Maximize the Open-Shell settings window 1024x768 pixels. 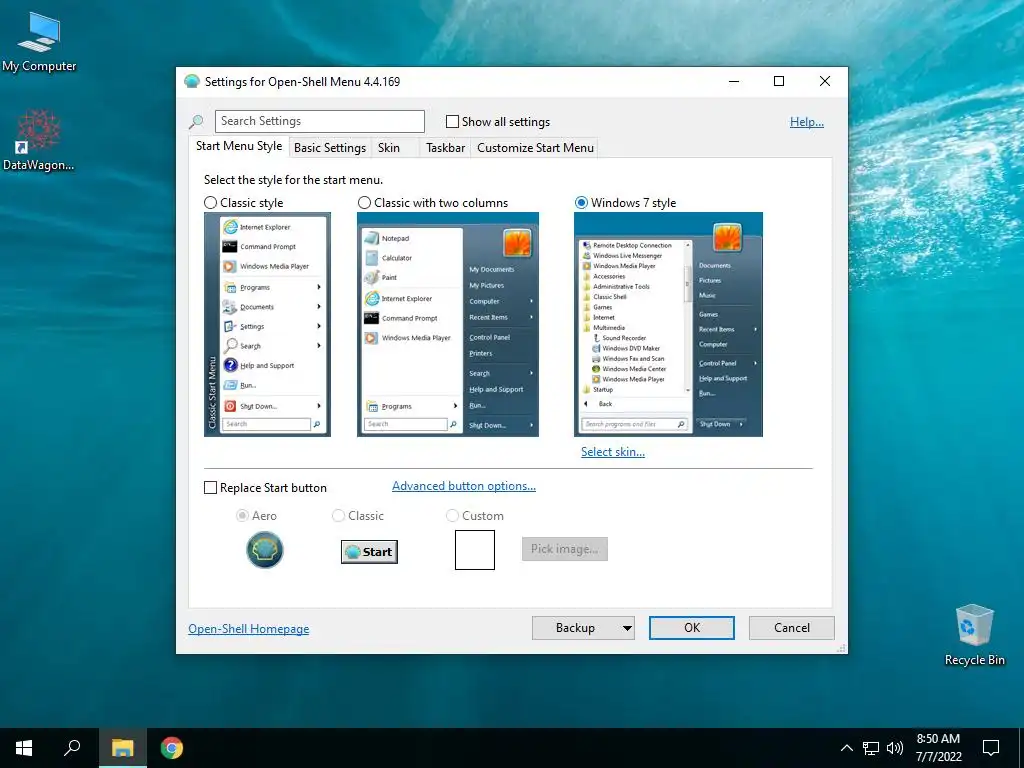click(x=778, y=82)
